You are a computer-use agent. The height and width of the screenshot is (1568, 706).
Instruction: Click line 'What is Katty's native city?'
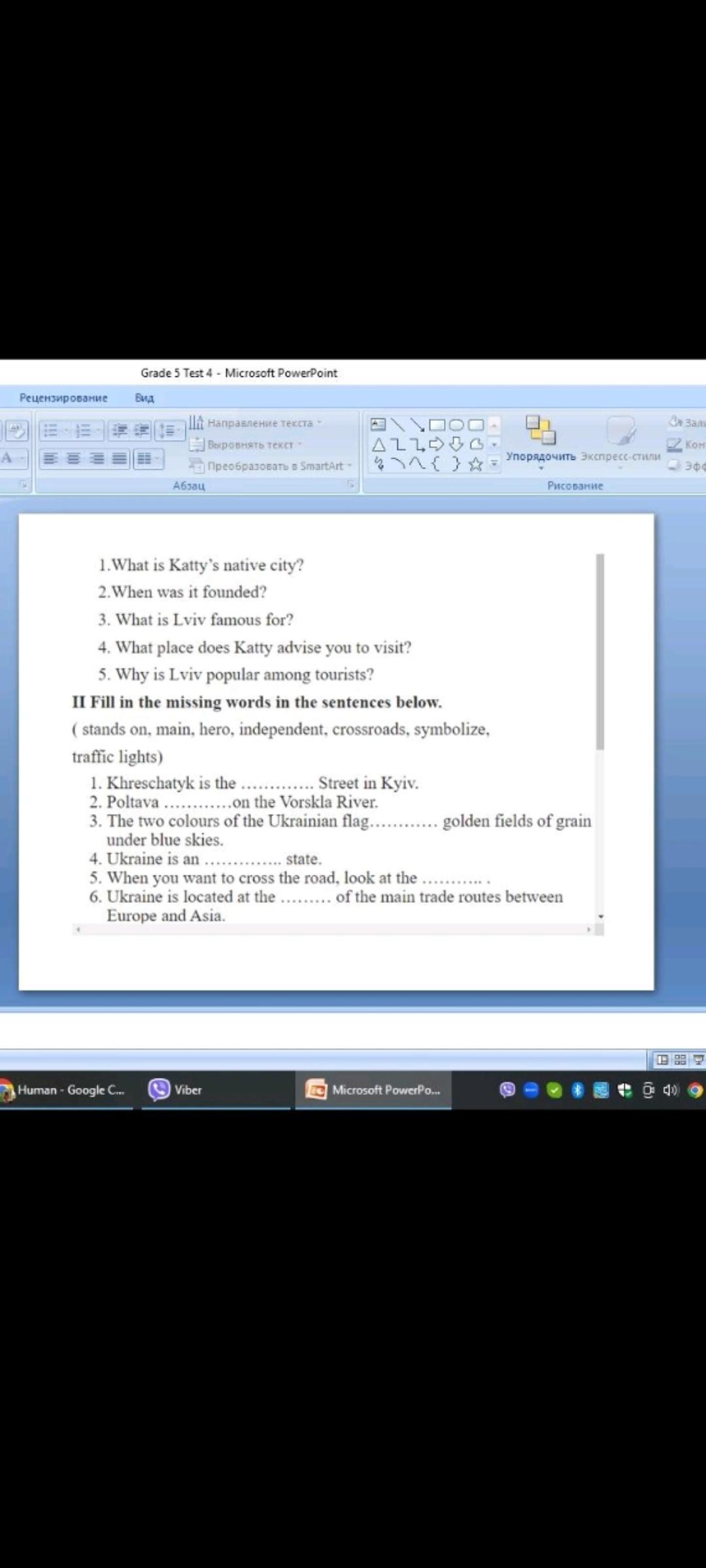tap(201, 565)
